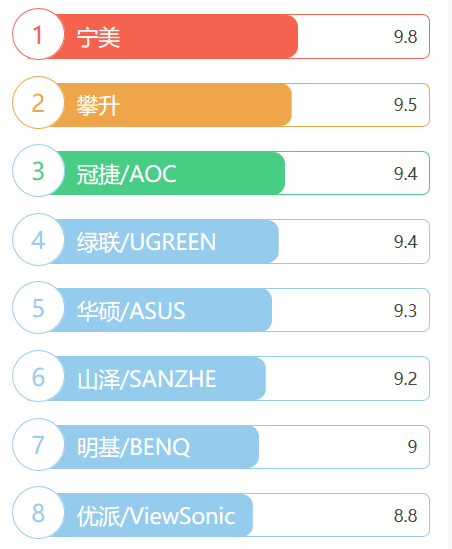Select the 绿联/UGREEN brand name
This screenshot has width=452, height=549.
146,242
